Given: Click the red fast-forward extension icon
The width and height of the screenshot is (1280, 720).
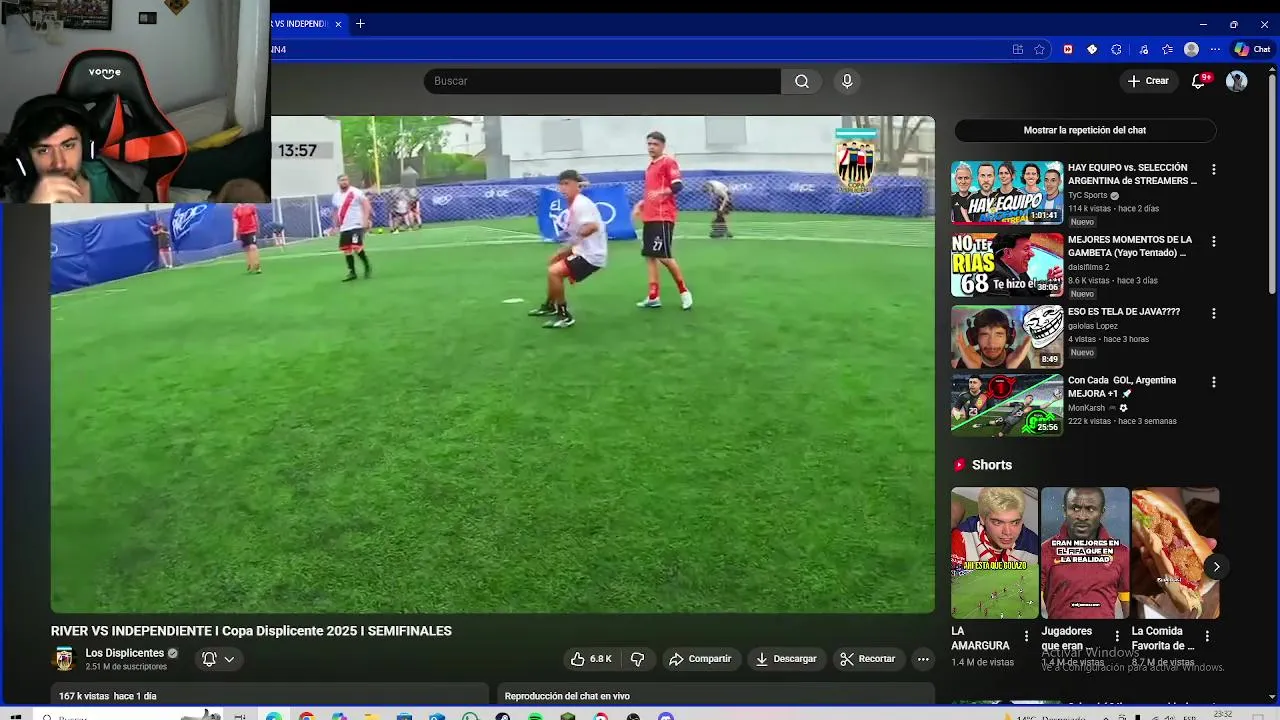Looking at the screenshot, I should [x=1068, y=49].
